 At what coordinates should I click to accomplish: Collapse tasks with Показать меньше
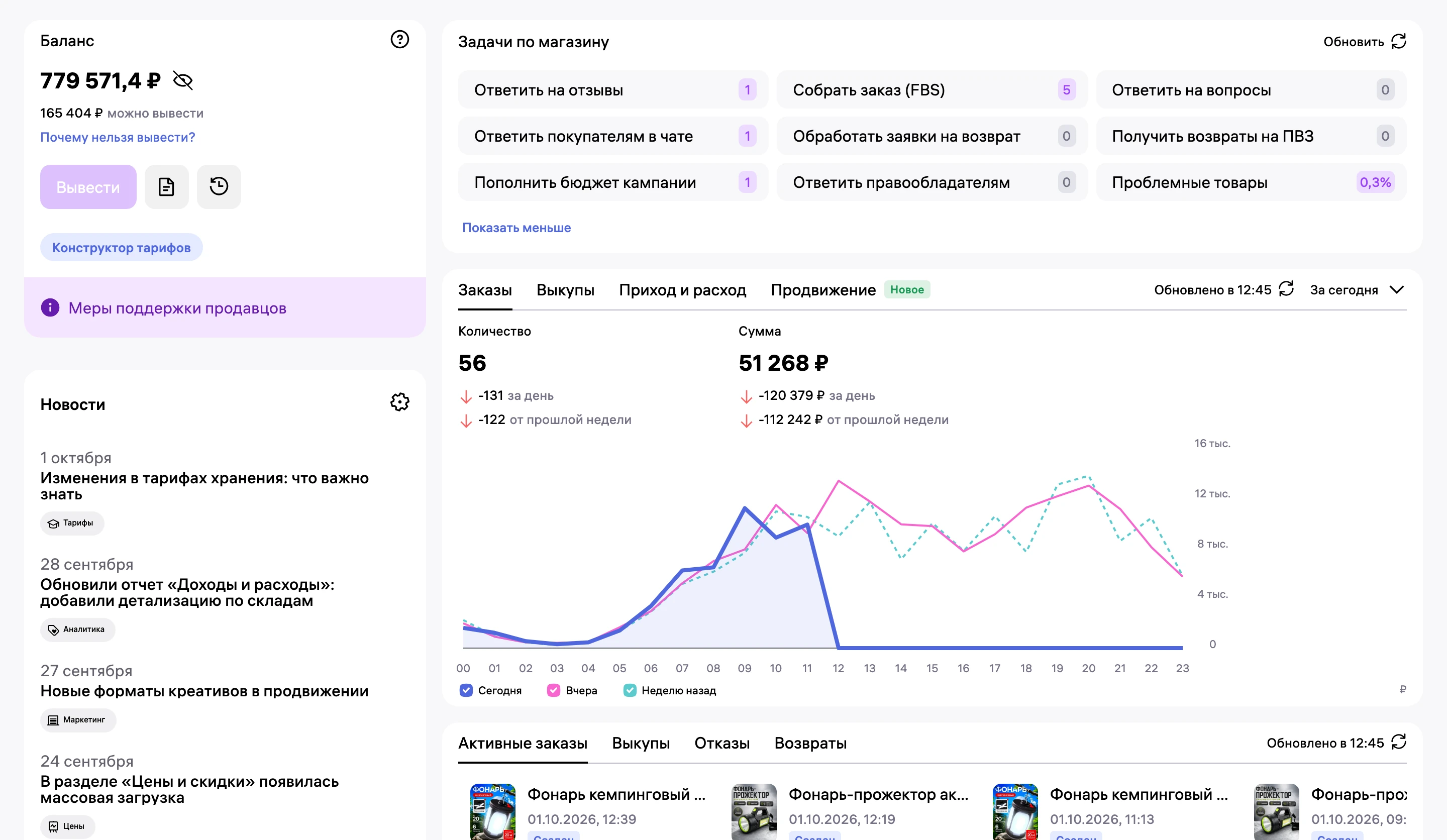pyautogui.click(x=516, y=228)
